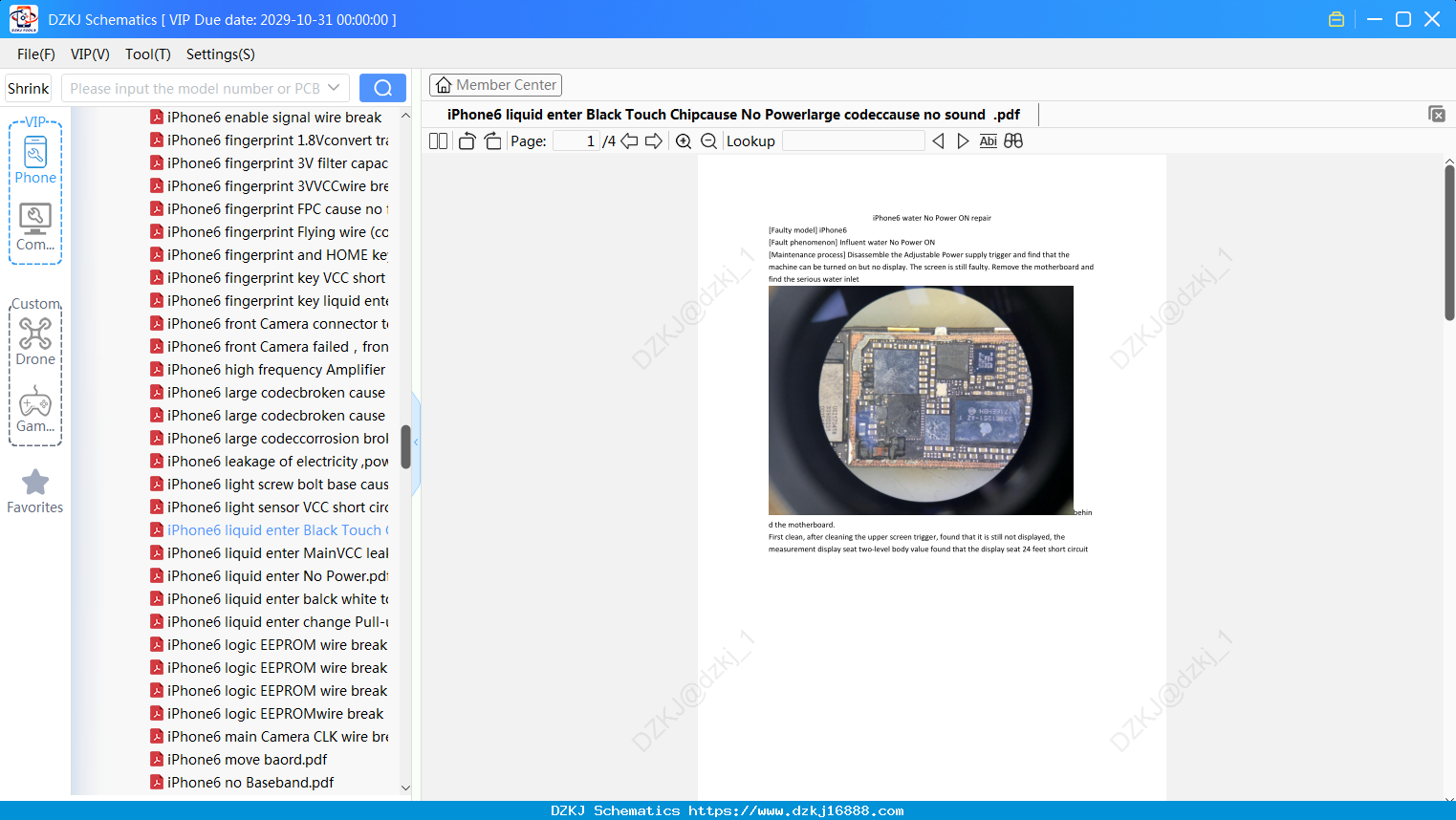Find previous Lookup match
Viewport: 1456px width, 820px height.
938,141
